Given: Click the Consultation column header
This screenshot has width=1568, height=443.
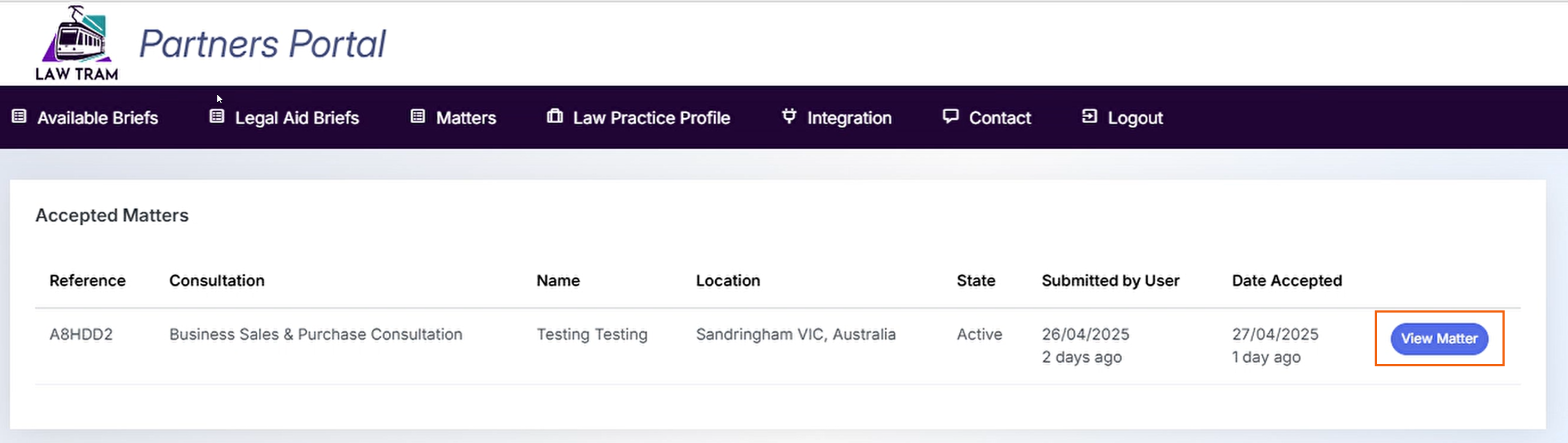Looking at the screenshot, I should (217, 281).
